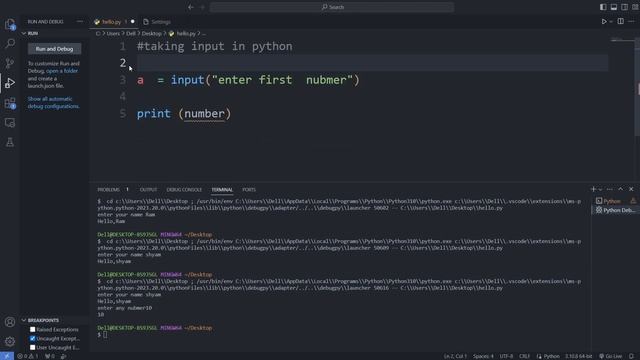Open the Run Python File dropdown arrow
The width and height of the screenshot is (640, 360).
coord(611,22)
